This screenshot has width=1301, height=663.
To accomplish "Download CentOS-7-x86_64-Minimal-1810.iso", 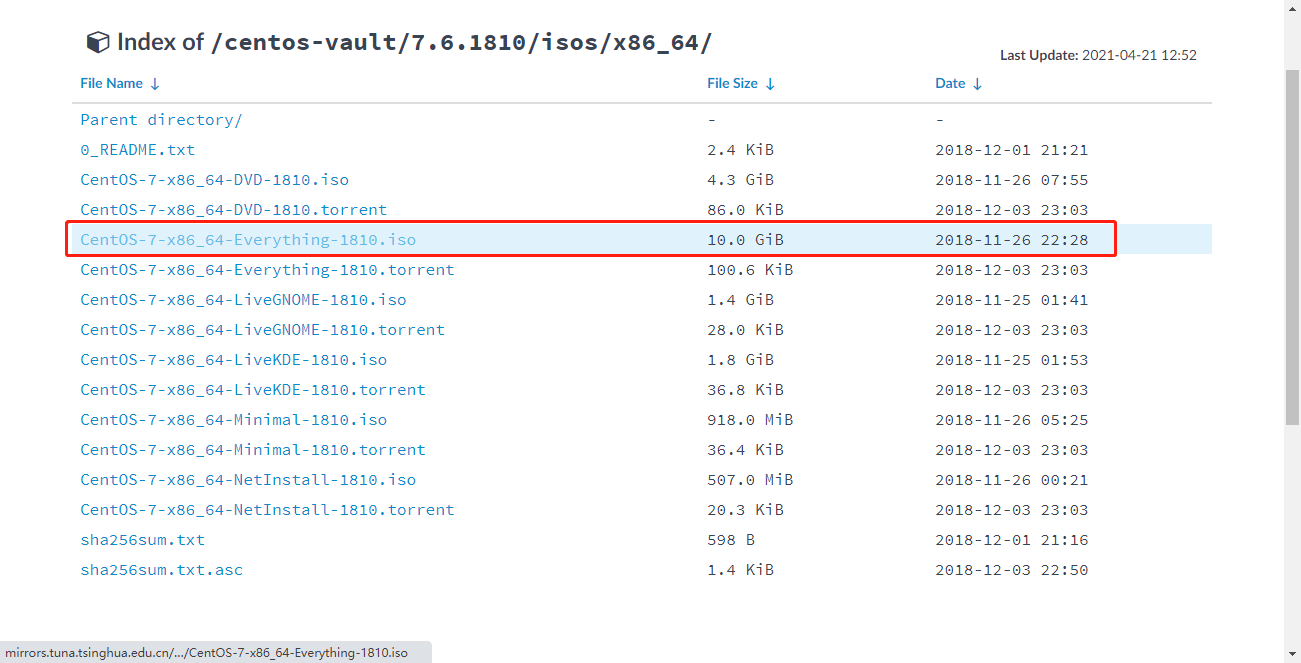I will [233, 420].
